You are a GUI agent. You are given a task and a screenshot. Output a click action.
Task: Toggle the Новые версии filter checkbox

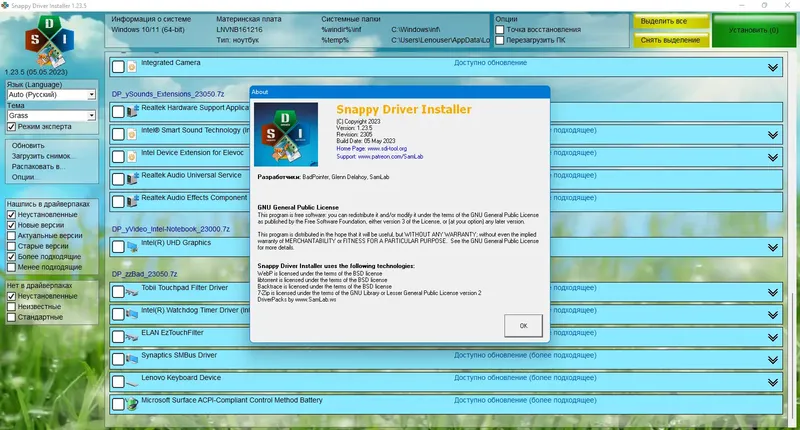tap(11, 225)
